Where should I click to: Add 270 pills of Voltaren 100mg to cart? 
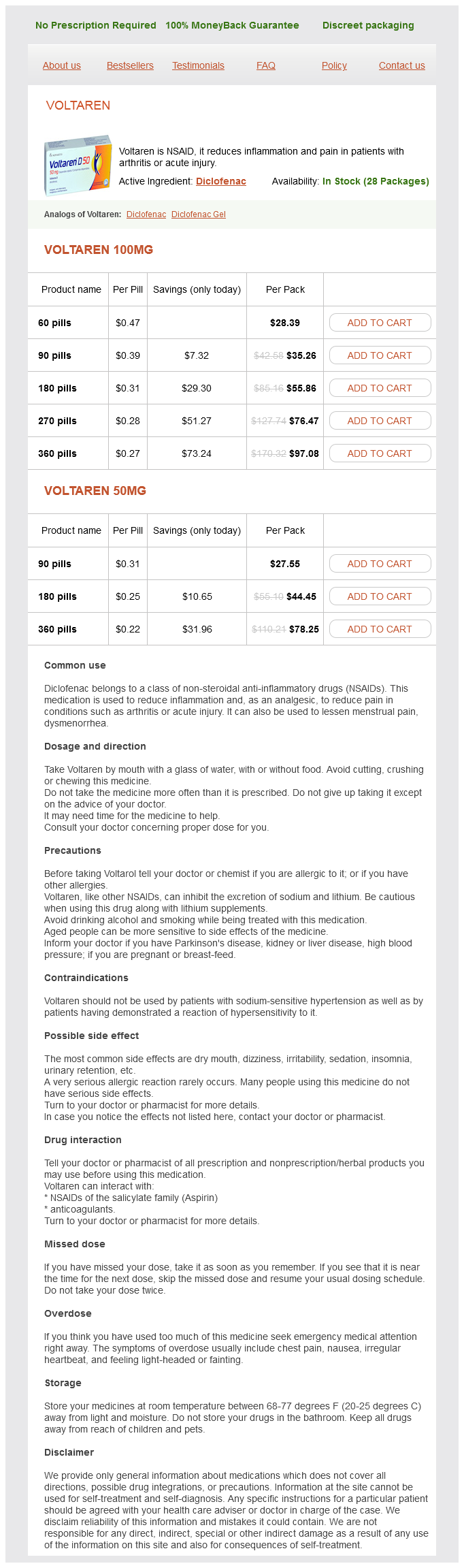tap(380, 421)
